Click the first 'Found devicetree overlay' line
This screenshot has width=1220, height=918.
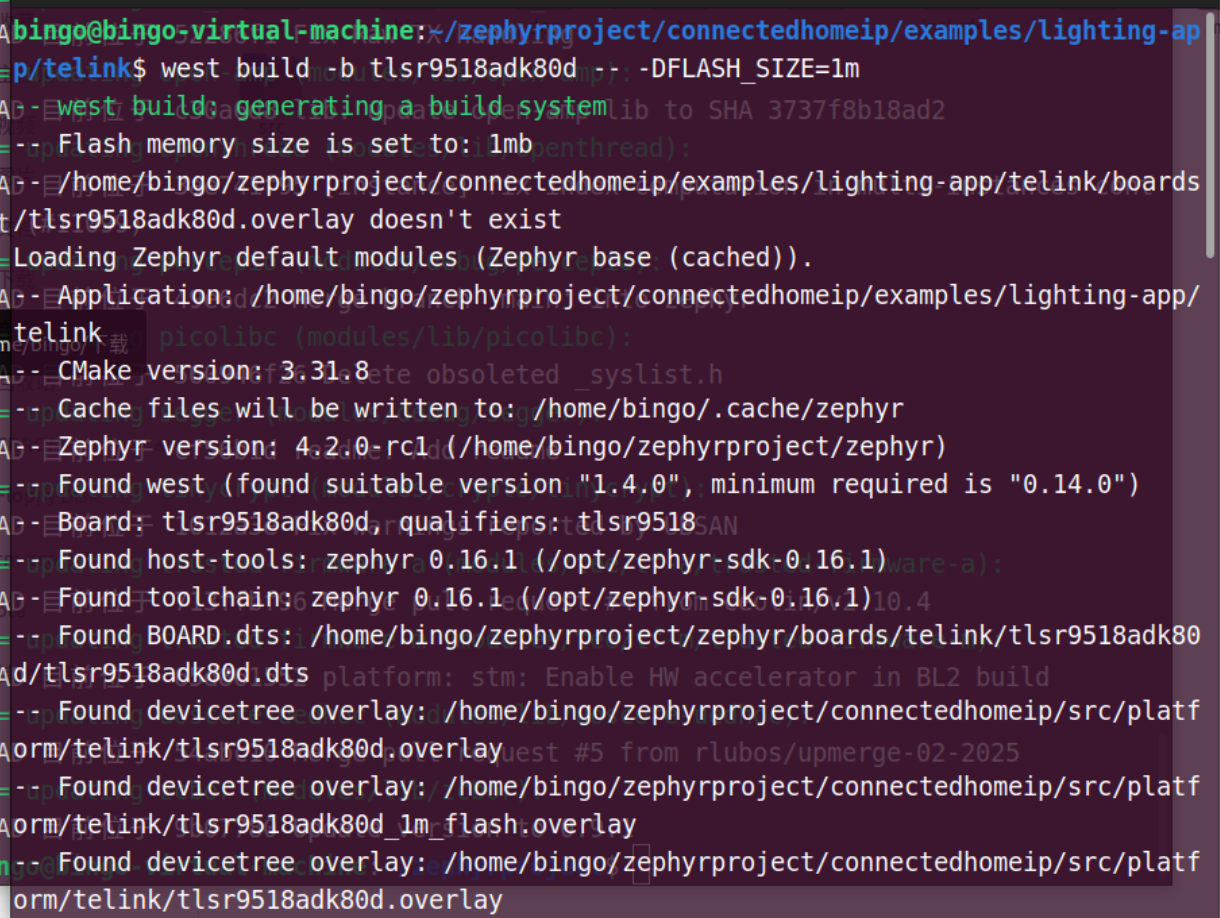point(606,730)
